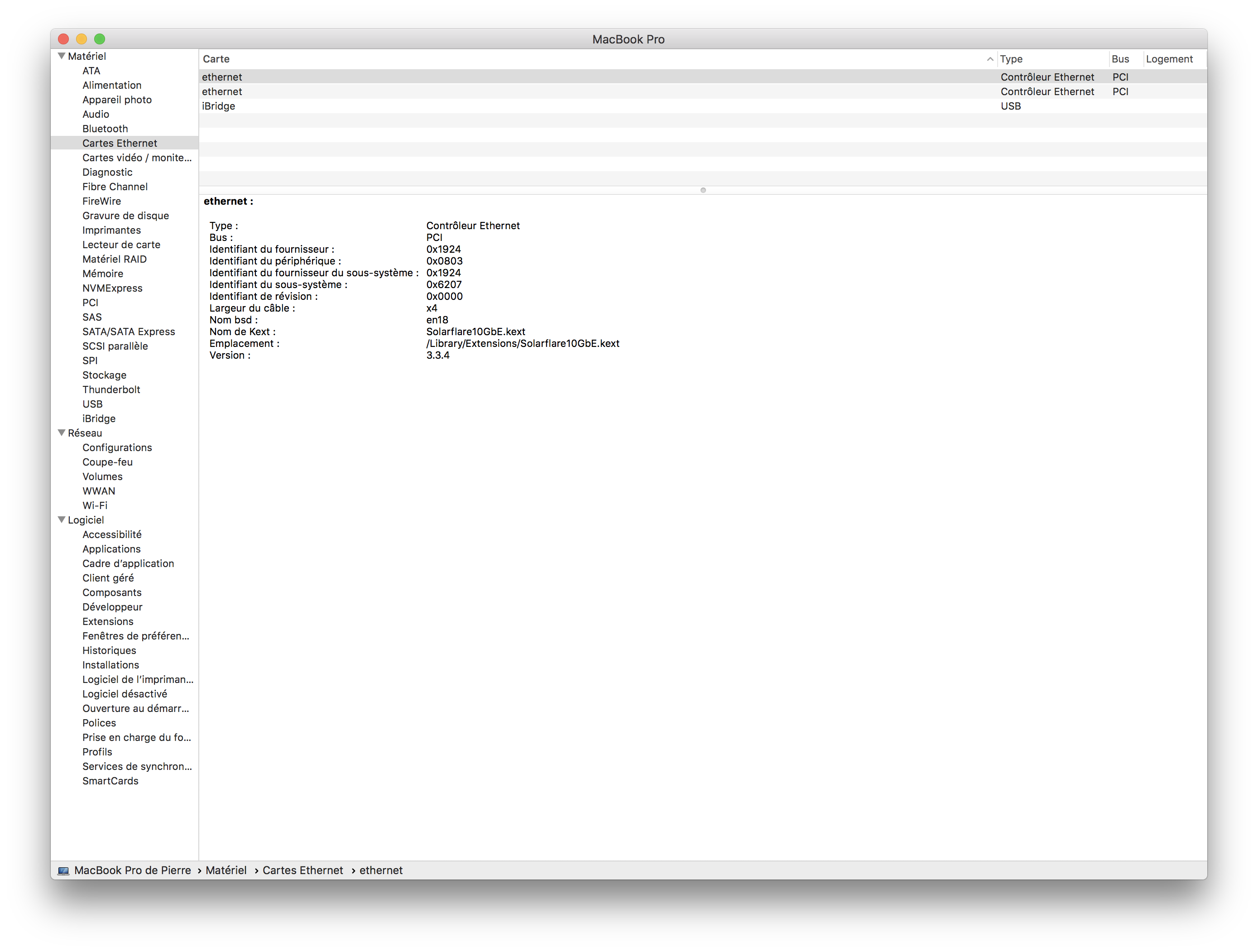Image resolution: width=1258 pixels, height=952 pixels.
Task: Collapse the Logiciel section triangle
Action: coord(62,520)
